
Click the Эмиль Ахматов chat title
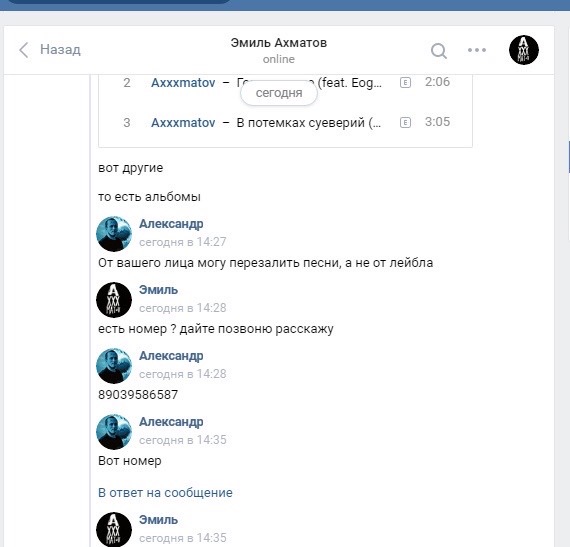pyautogui.click(x=279, y=43)
